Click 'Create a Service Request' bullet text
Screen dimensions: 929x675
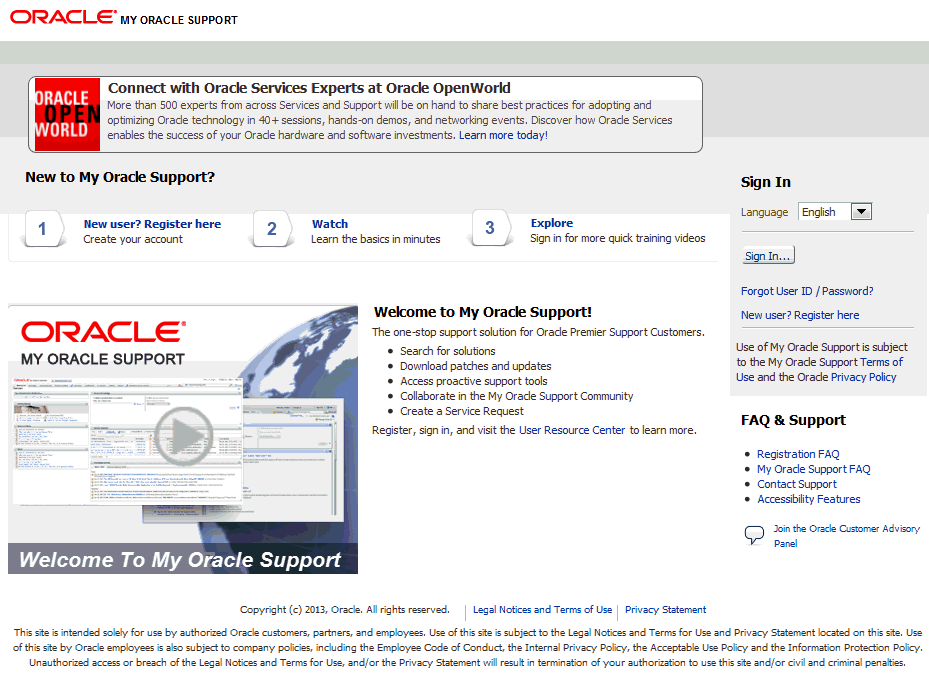(x=462, y=411)
